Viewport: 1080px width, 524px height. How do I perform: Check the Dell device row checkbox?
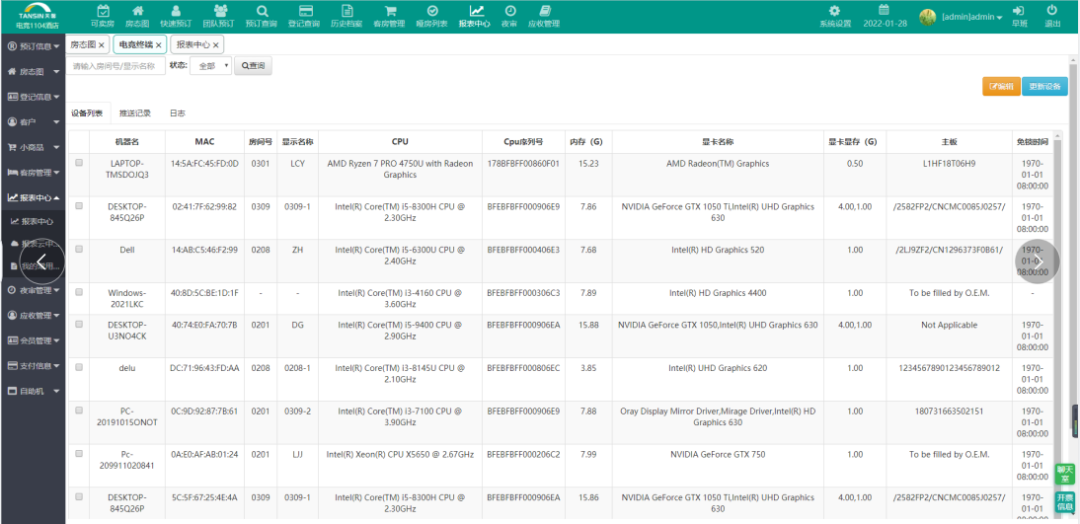coord(79,249)
